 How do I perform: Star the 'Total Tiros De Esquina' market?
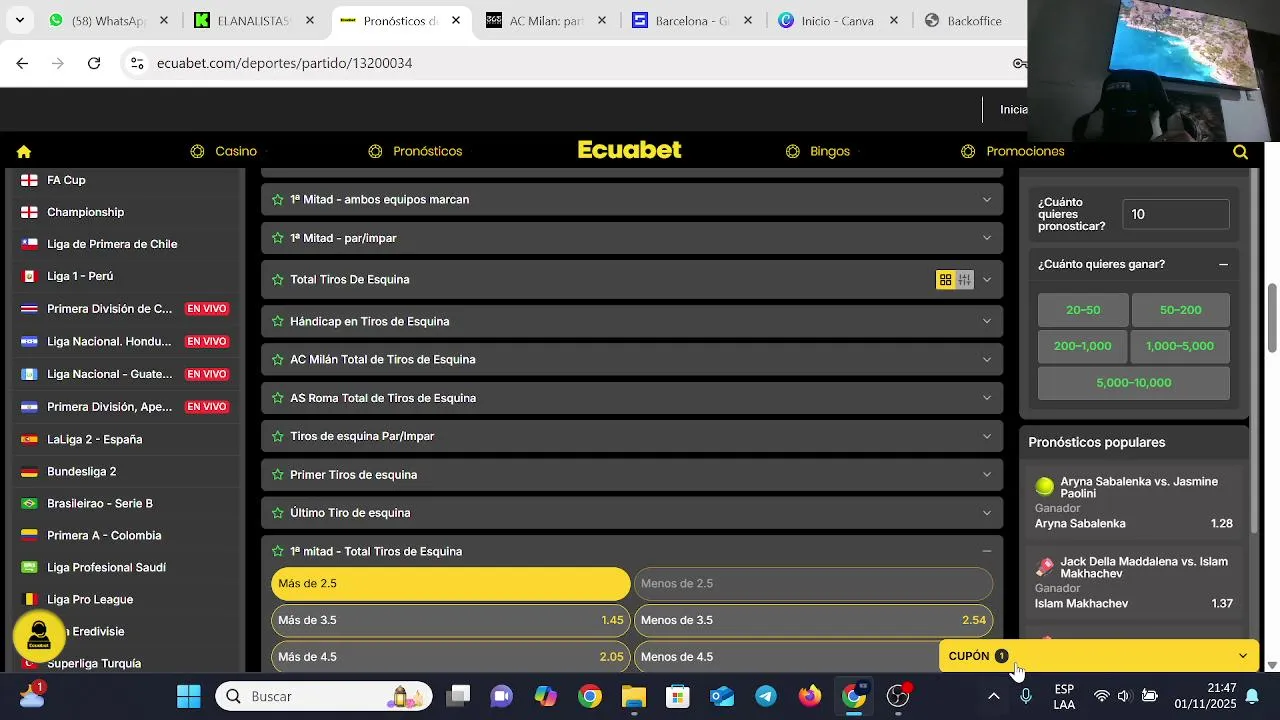[x=278, y=280]
